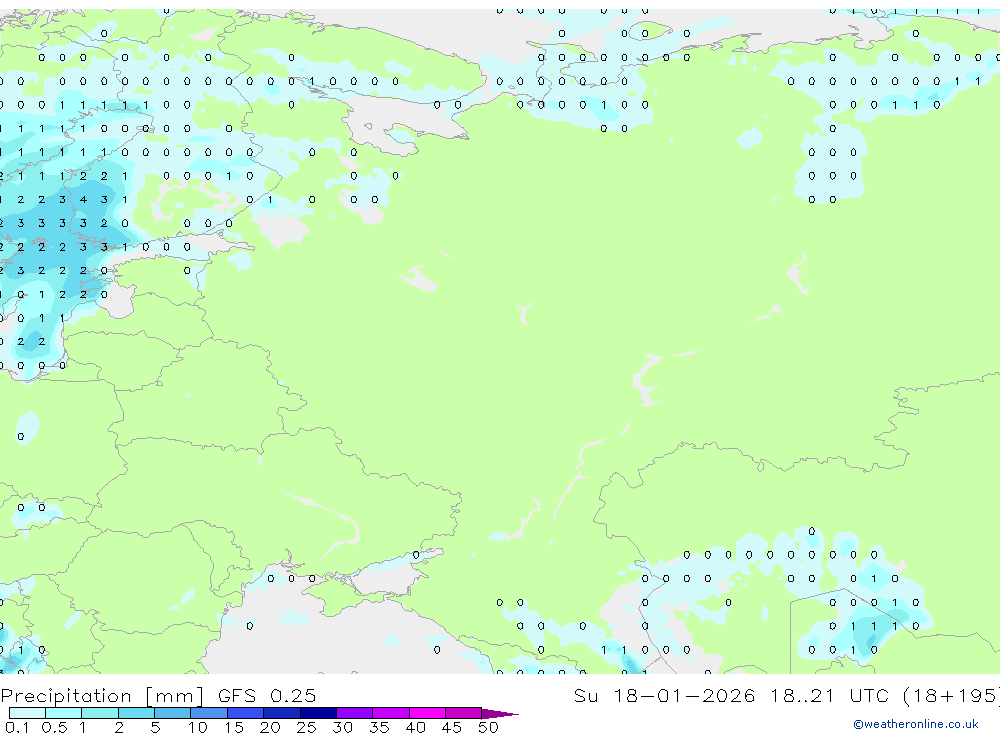Click the legend swatch between 15 and 20
Viewport: 1000px width, 733px height.
point(246,713)
